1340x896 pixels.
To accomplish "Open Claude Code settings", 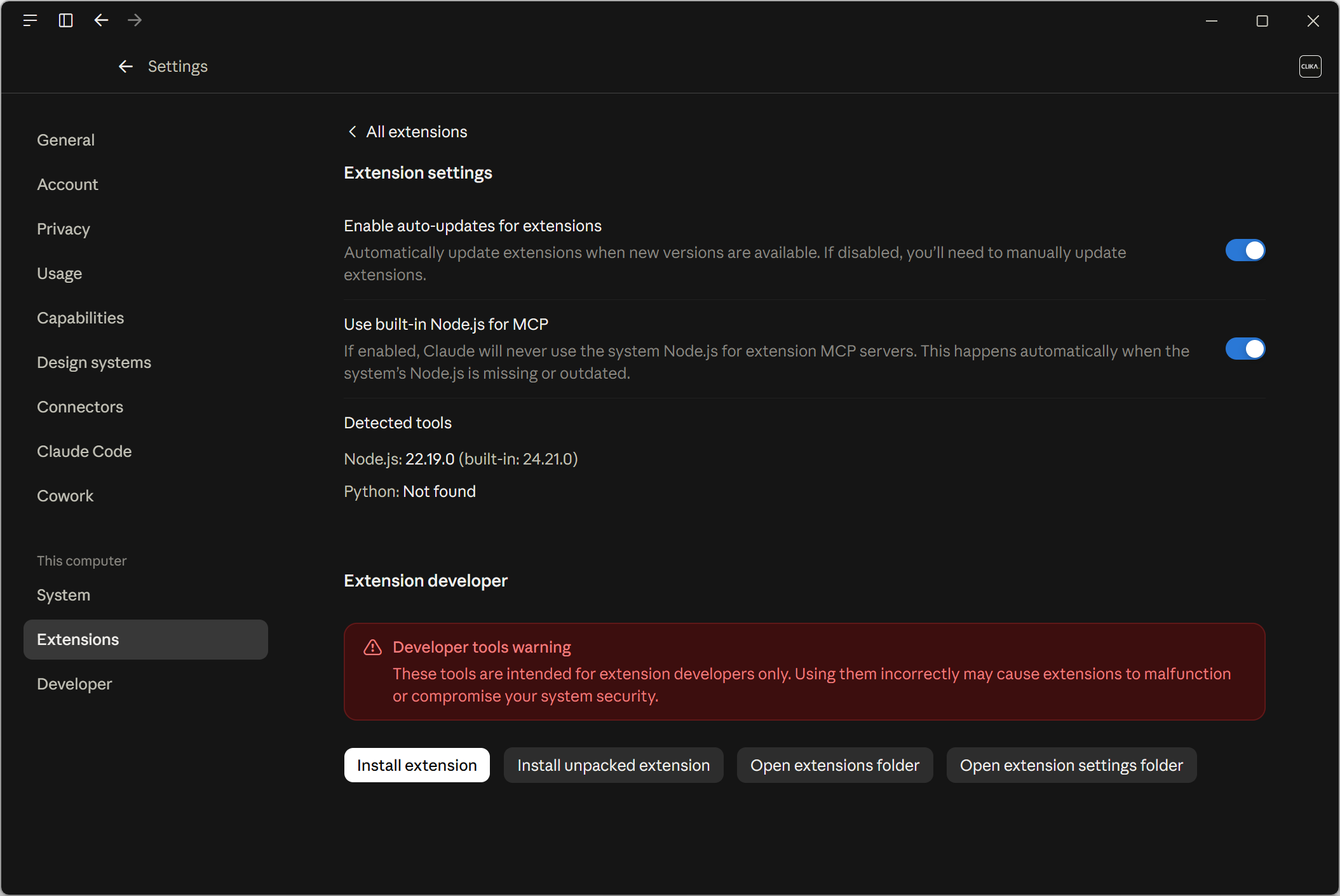I will 146,451.
